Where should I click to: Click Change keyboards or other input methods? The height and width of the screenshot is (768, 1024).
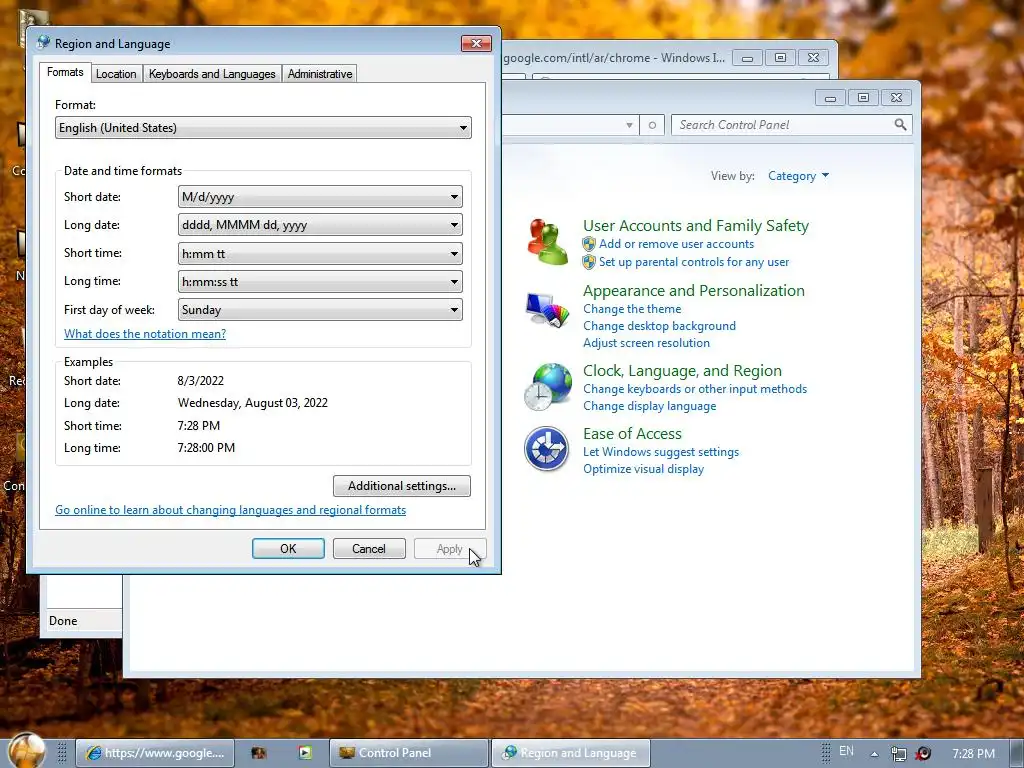pyautogui.click(x=695, y=389)
